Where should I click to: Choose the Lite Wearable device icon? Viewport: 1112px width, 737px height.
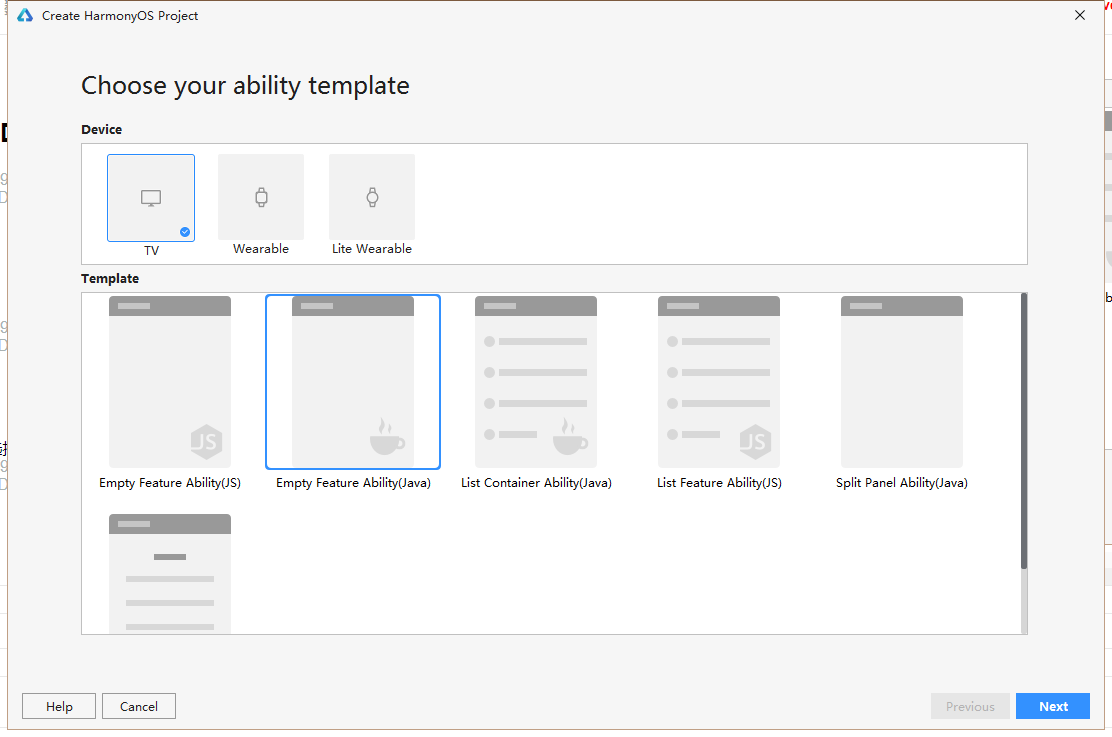pos(372,197)
